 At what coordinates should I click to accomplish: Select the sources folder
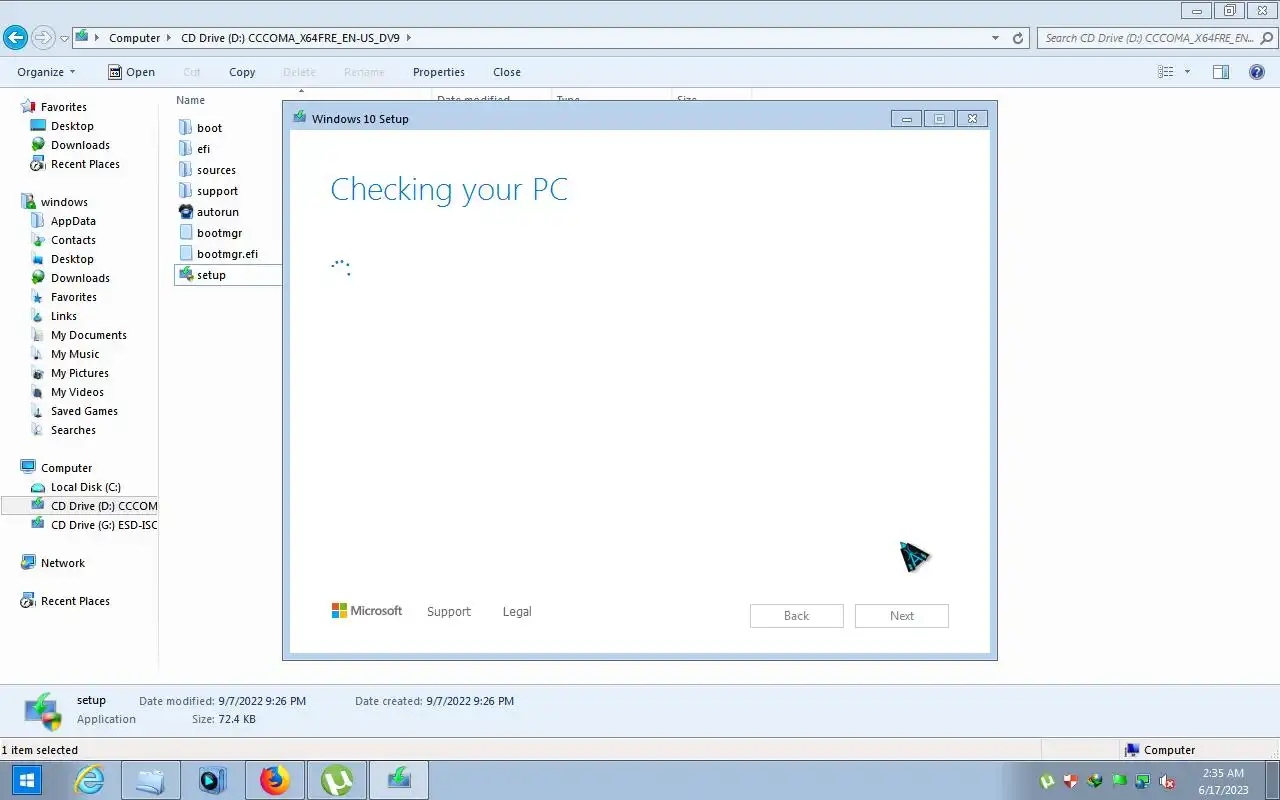click(207, 170)
